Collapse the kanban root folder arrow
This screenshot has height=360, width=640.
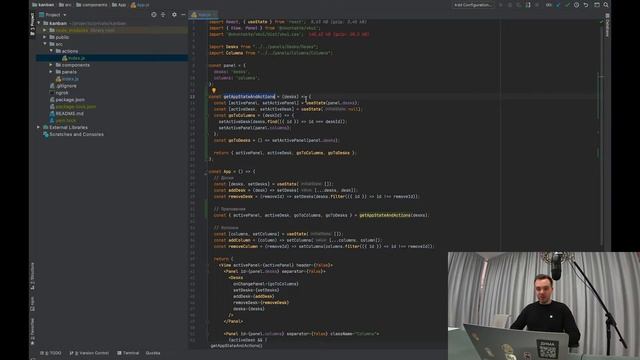pyautogui.click(x=39, y=23)
